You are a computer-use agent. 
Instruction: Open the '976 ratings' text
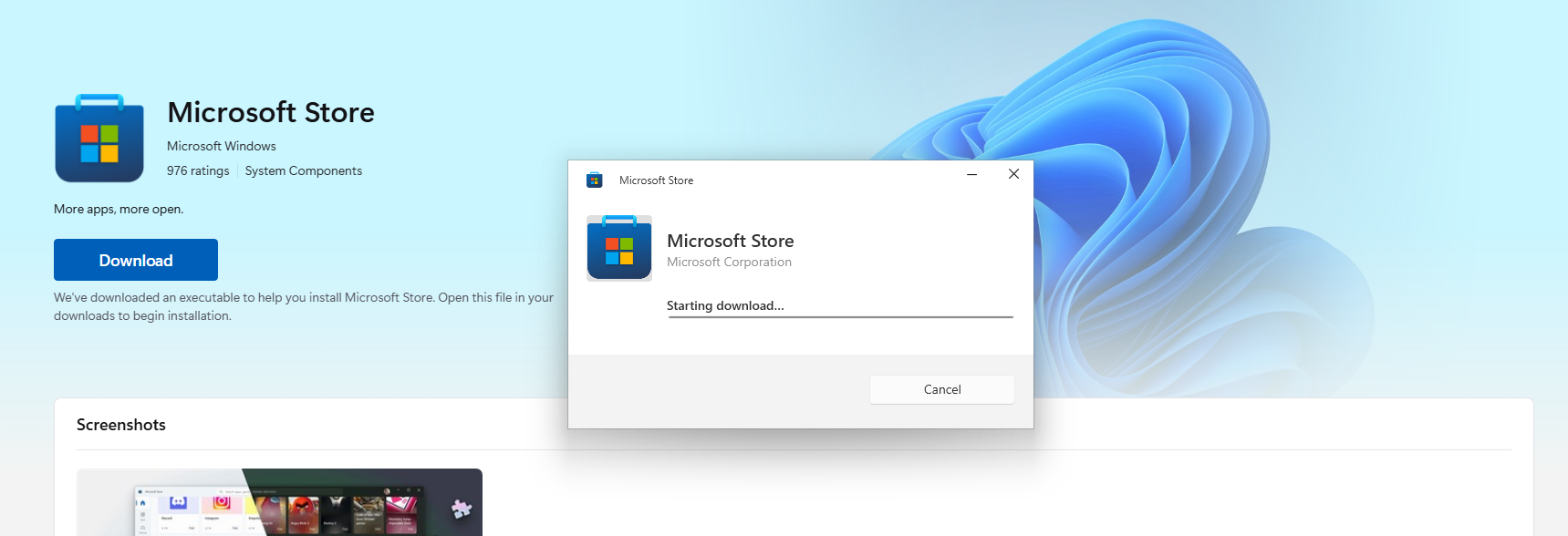point(198,170)
